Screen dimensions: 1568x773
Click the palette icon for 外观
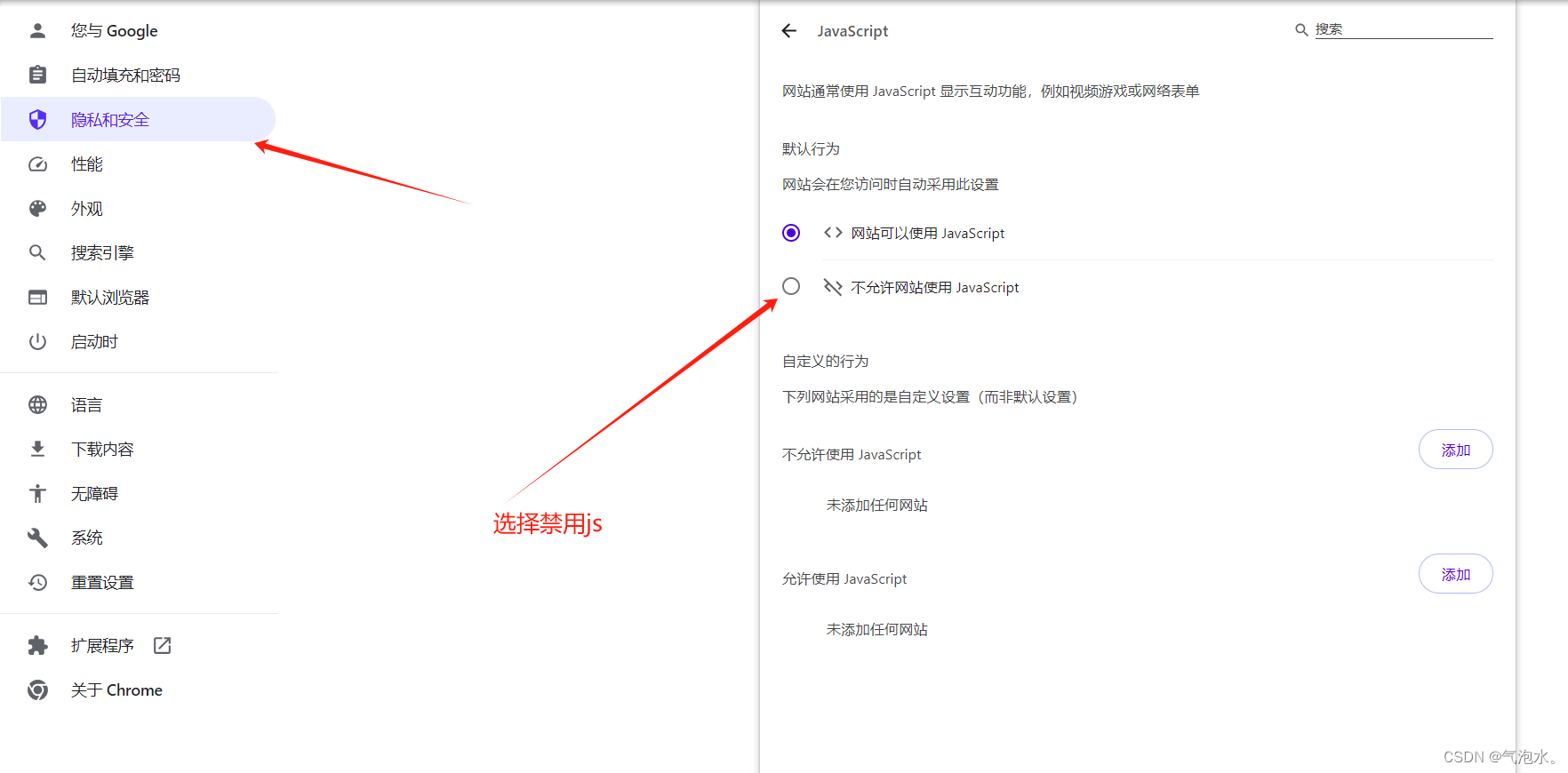click(37, 208)
